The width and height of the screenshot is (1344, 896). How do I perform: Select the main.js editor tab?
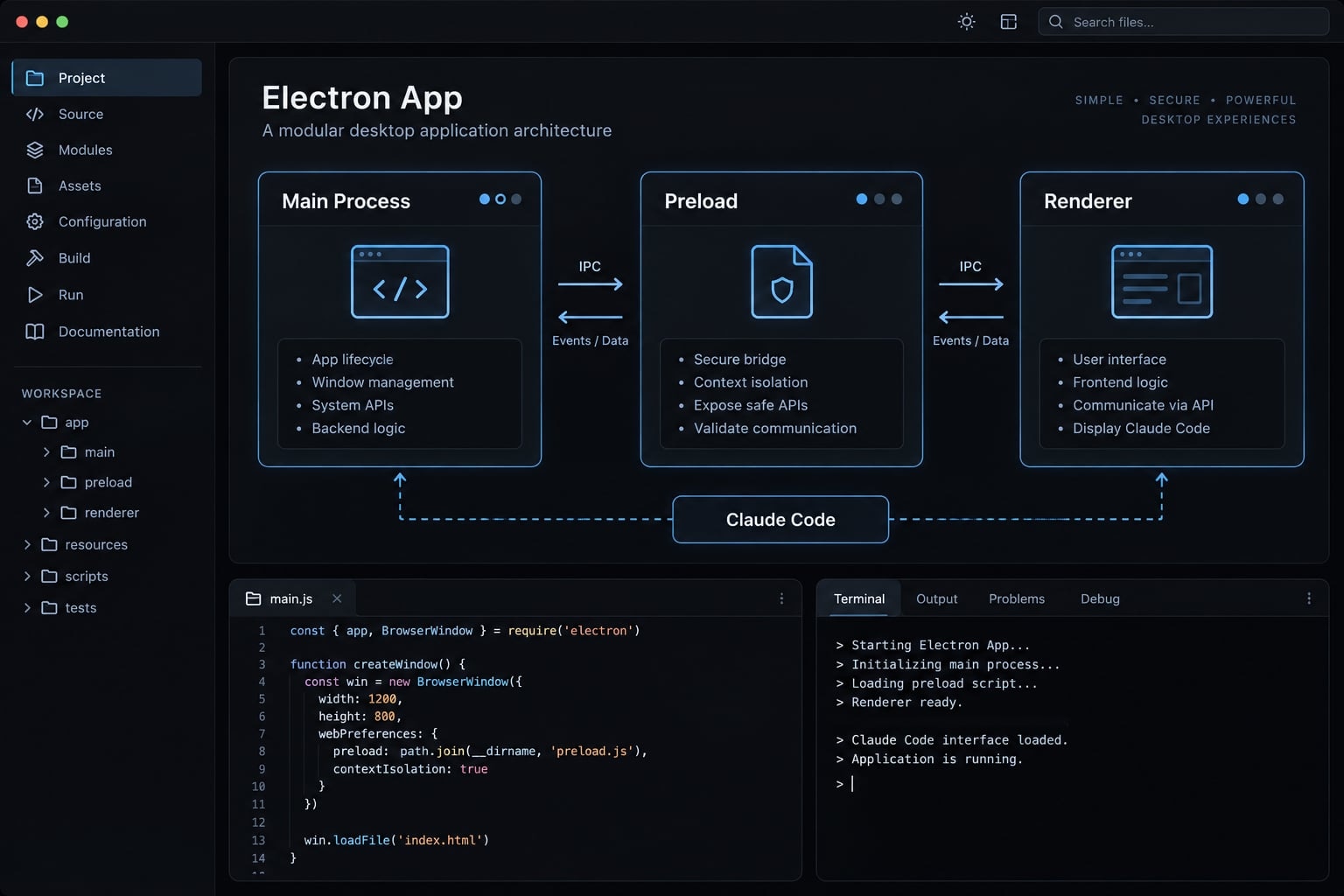click(x=290, y=598)
